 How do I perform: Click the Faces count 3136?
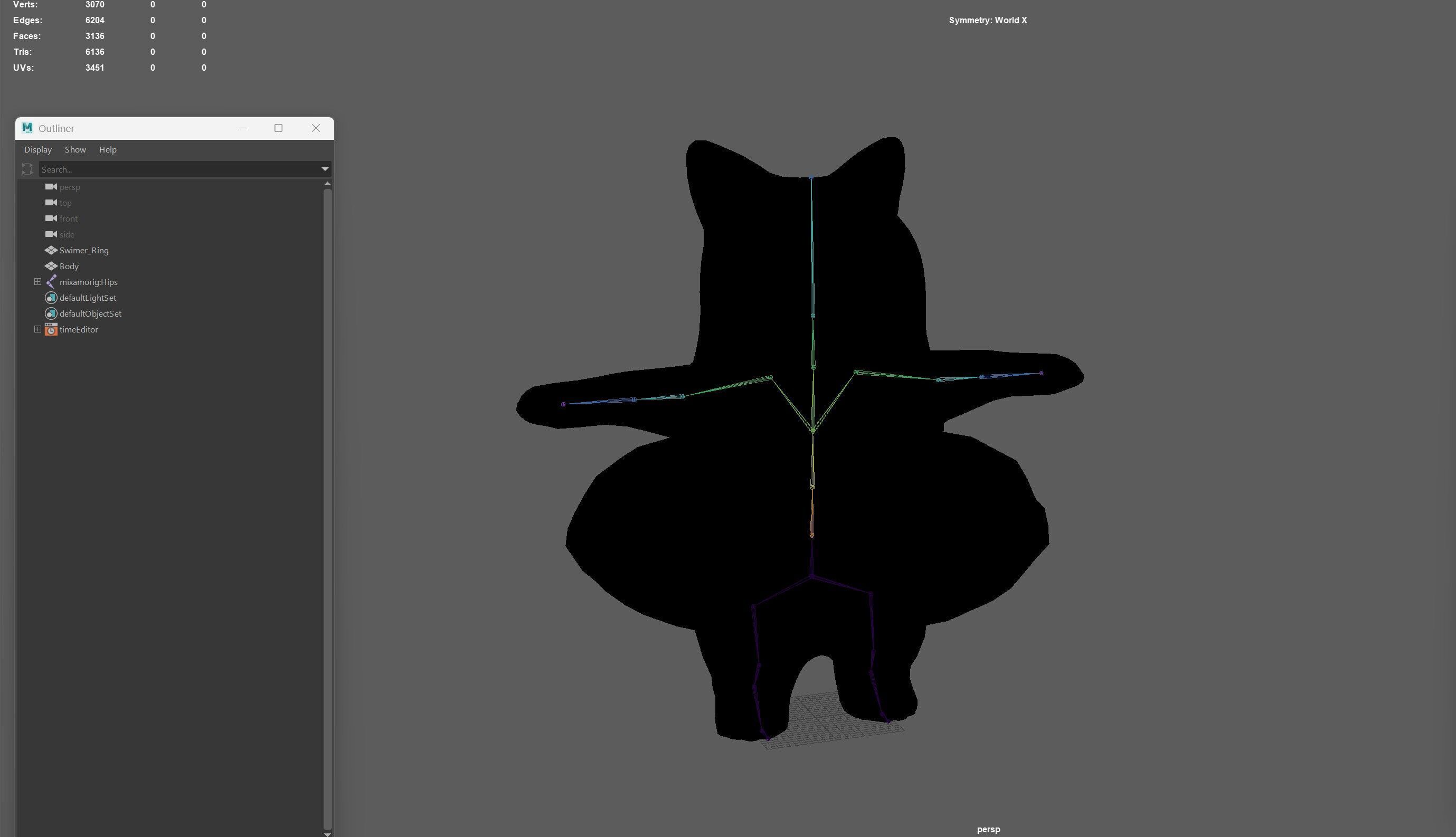tap(95, 36)
